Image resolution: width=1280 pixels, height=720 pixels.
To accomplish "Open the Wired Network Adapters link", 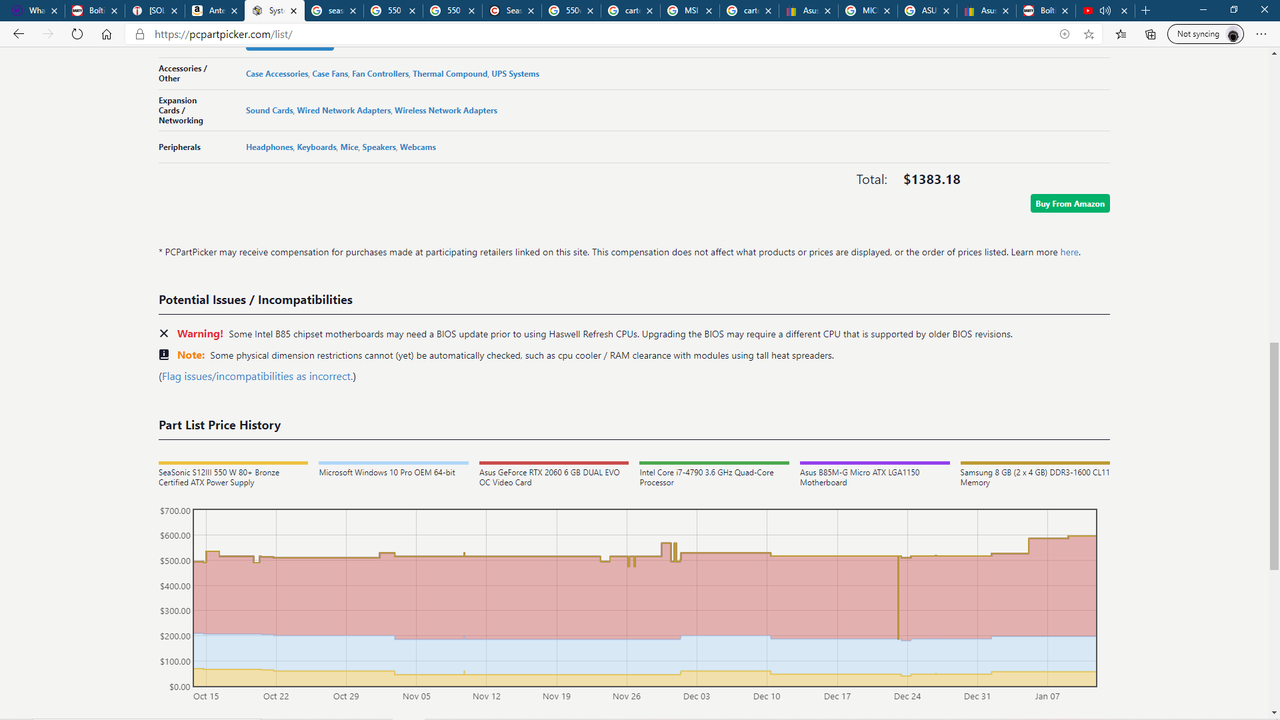I will (343, 111).
